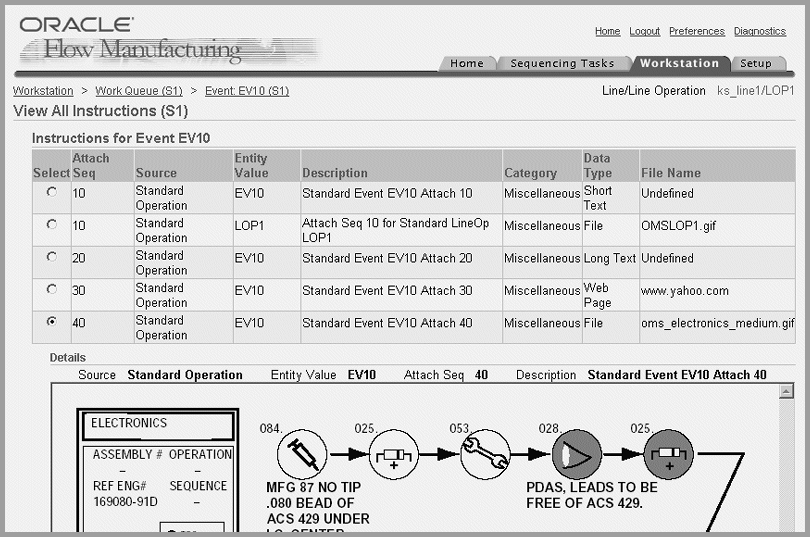Go to Work Queue (S1) breadcrumb
Screen dimensions: 810x537
pyautogui.click(x=139, y=91)
